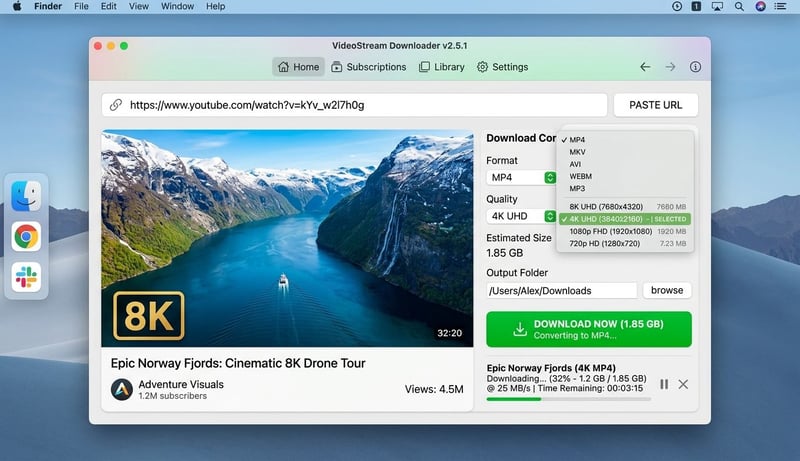Viewport: 800px width, 461px height.
Task: Click the PASTE URL button
Action: pos(656,105)
